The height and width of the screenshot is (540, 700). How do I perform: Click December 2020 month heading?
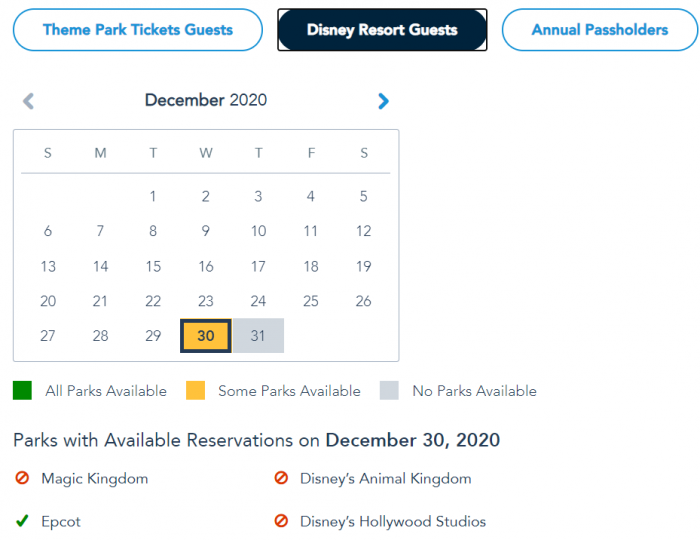(206, 100)
